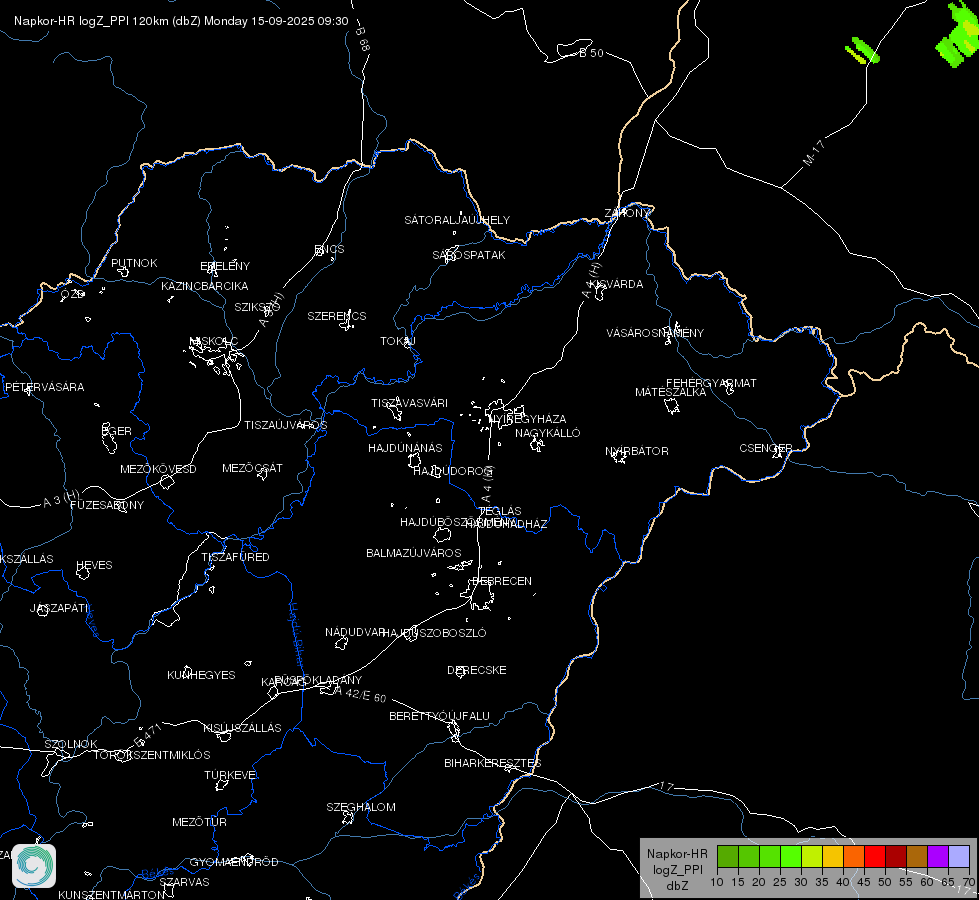Click the MISKOLC city label
The height and width of the screenshot is (900, 979).
pos(214,341)
